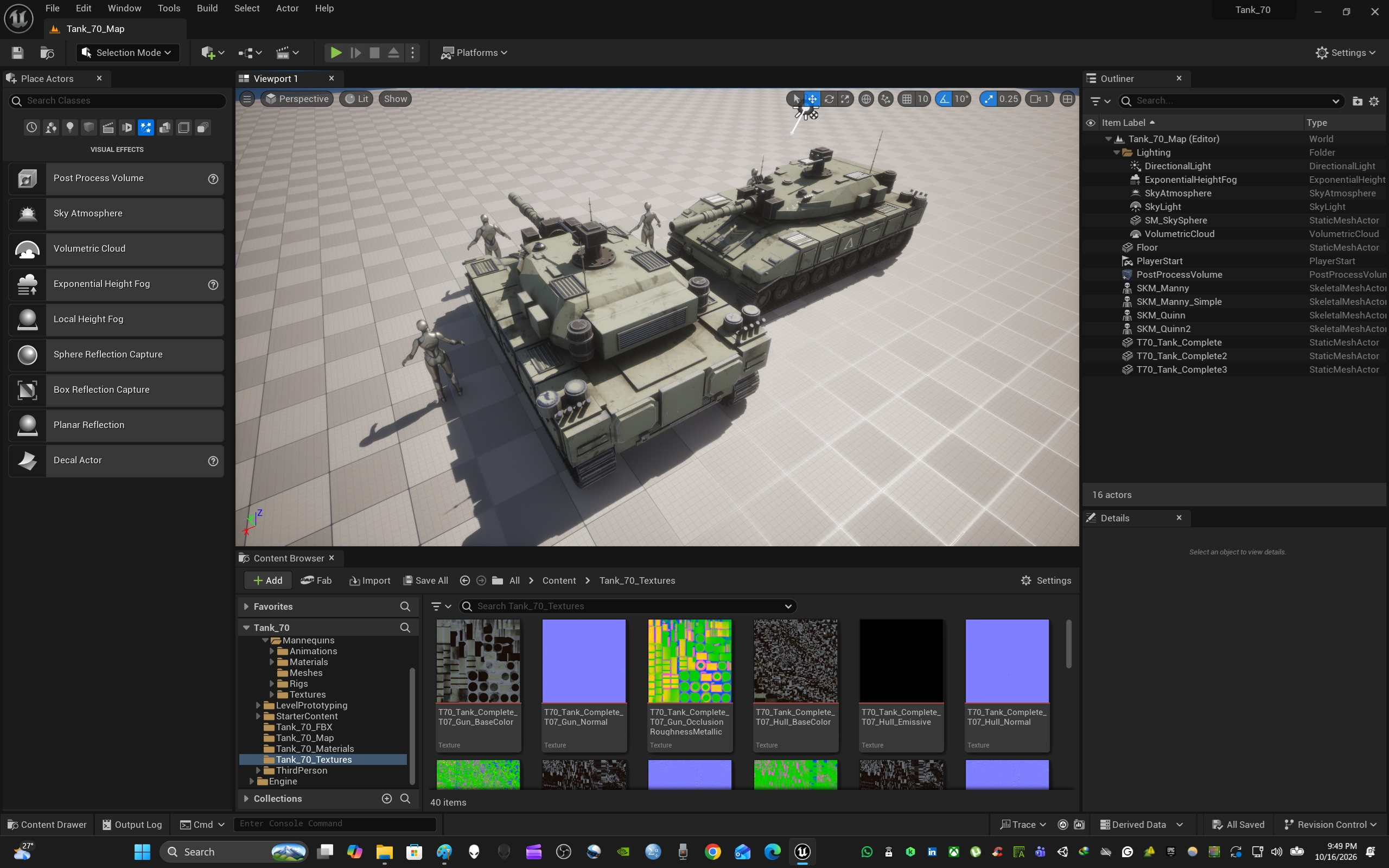
Task: Click the world coordinate system globe icon
Action: (x=866, y=99)
